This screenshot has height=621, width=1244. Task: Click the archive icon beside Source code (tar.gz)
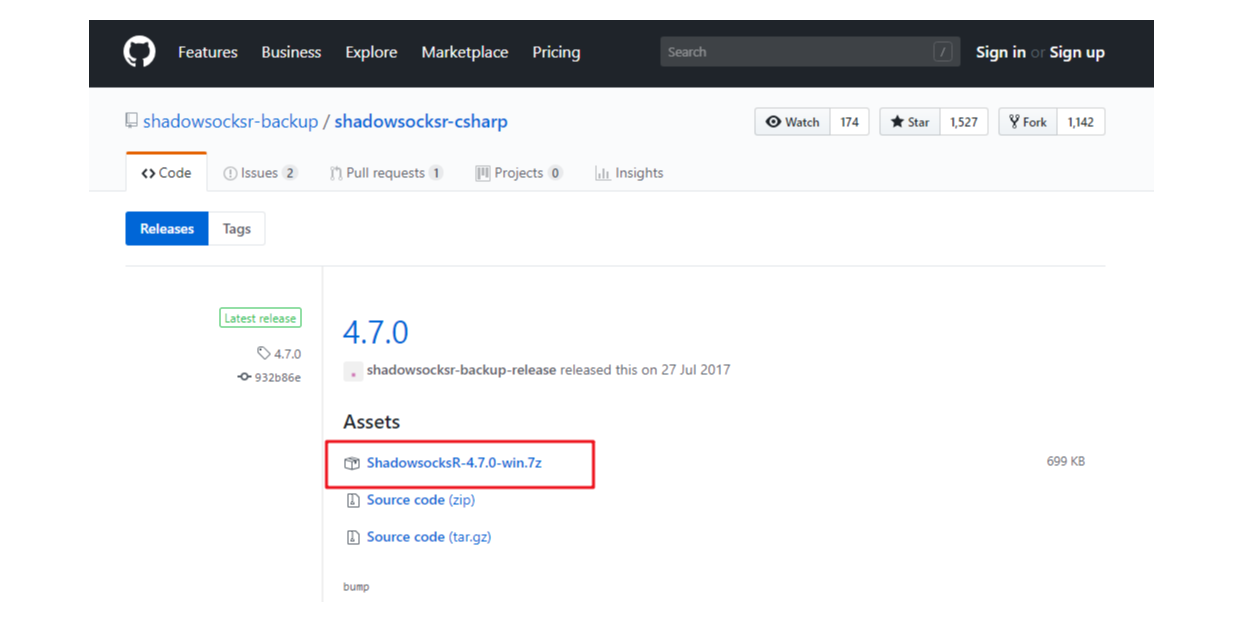(352, 537)
